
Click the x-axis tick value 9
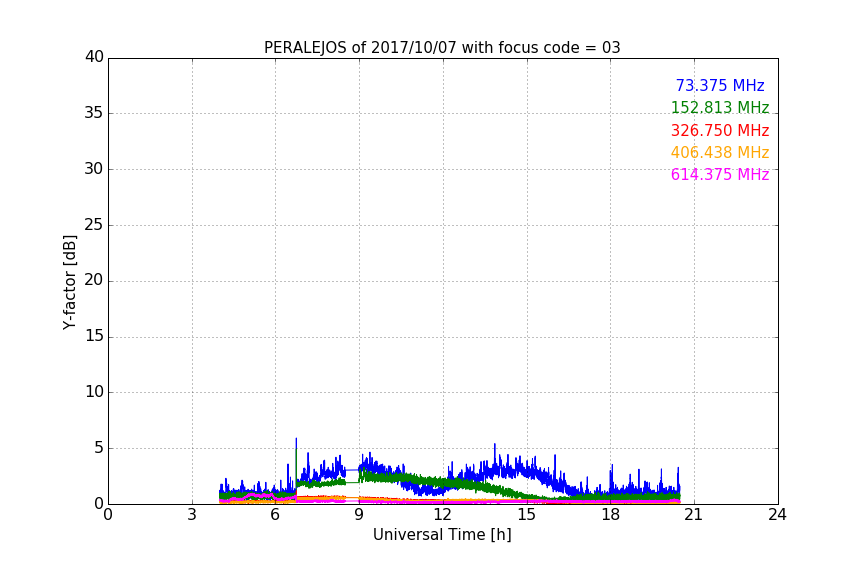point(359,515)
